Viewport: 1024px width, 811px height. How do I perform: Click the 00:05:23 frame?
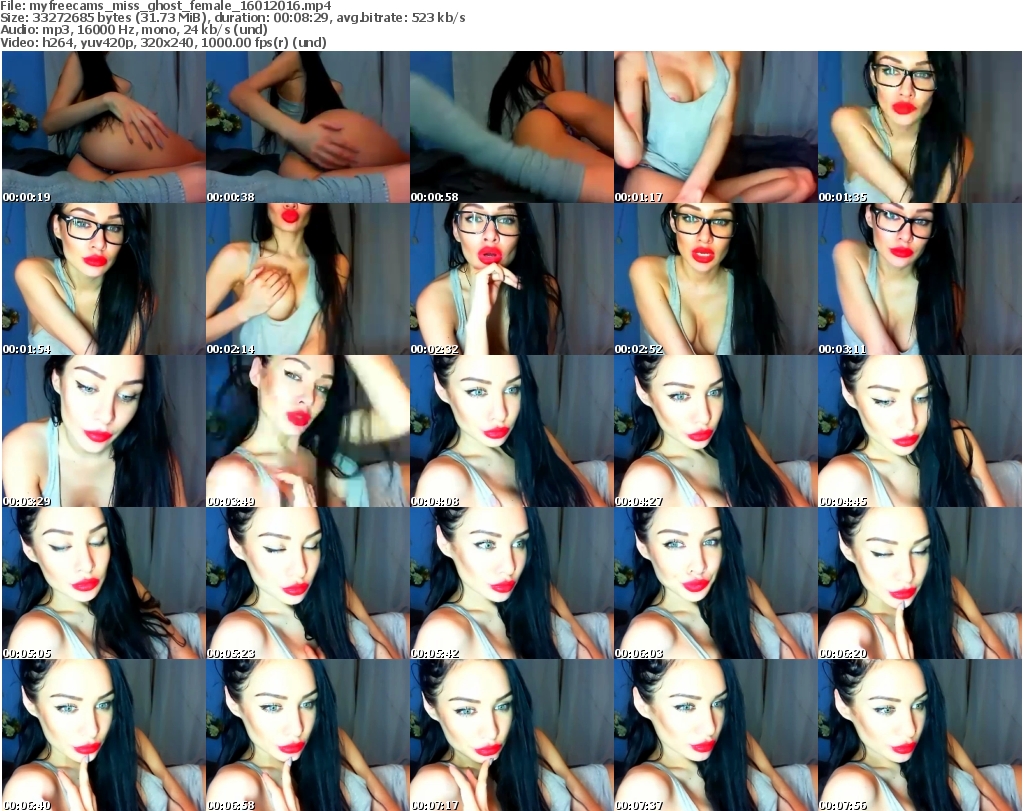pos(308,583)
